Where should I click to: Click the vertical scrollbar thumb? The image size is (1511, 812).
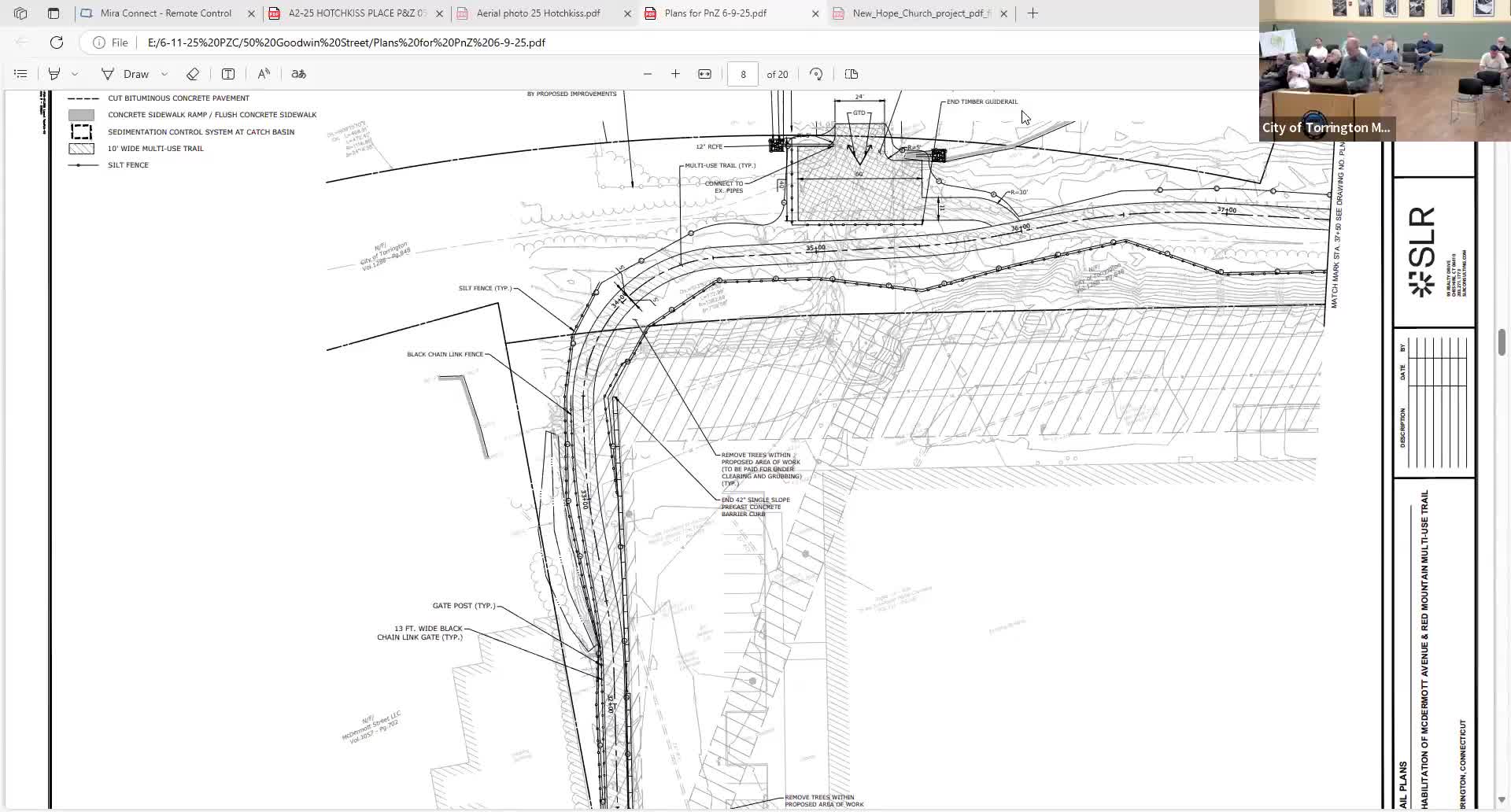pyautogui.click(x=1502, y=342)
